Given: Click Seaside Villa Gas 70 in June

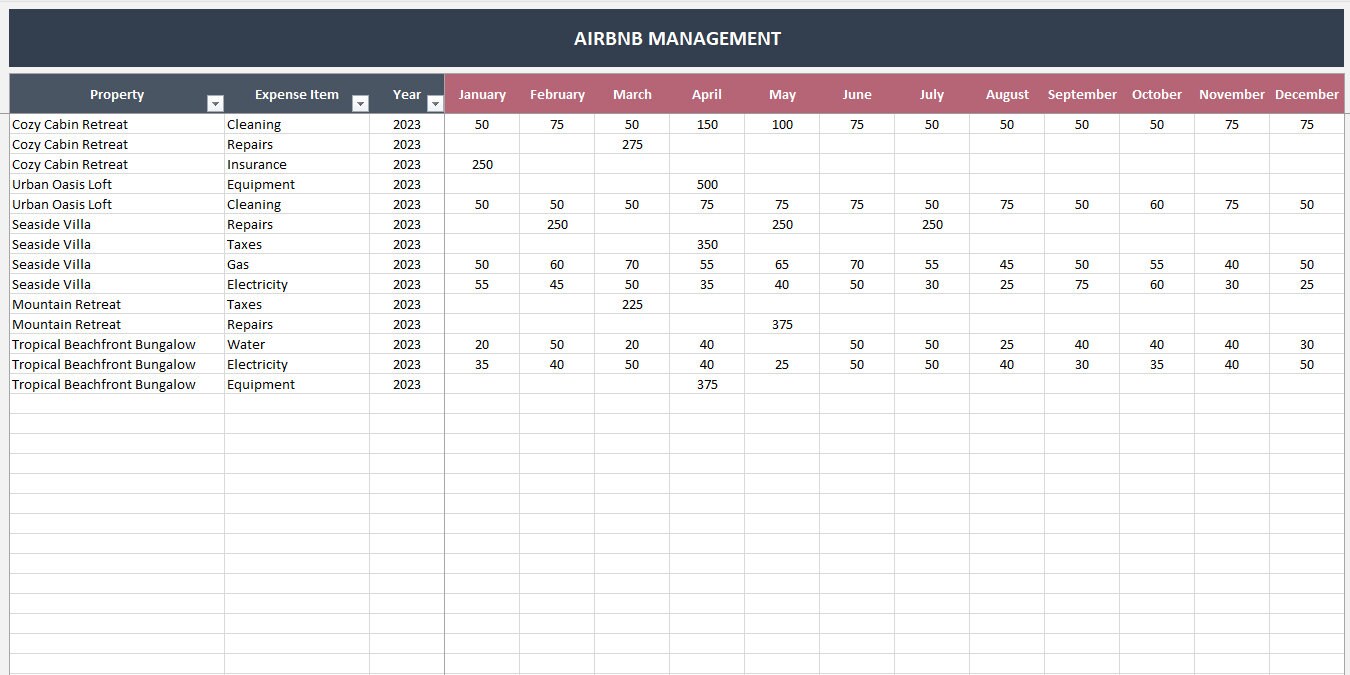Looking at the screenshot, I should click(x=857, y=264).
